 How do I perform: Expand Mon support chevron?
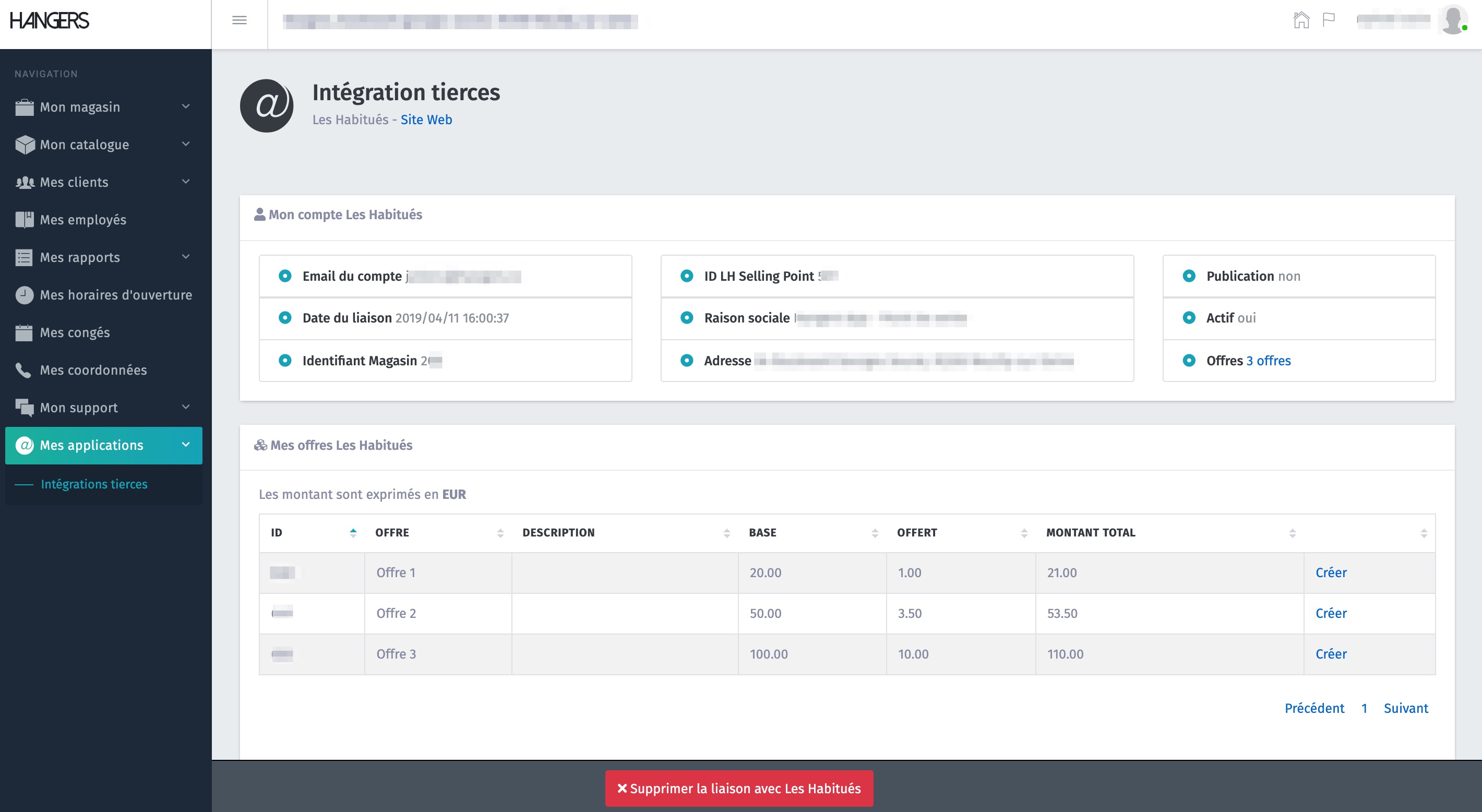pos(186,407)
